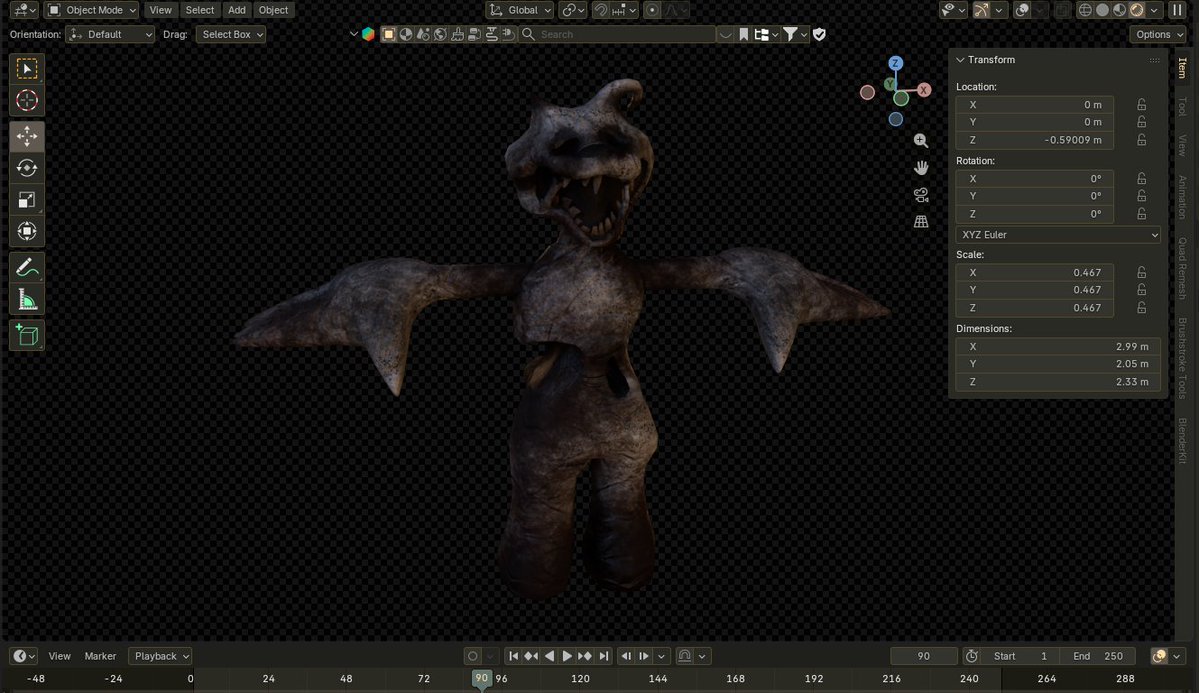Open the pivot point dropdown
The width and height of the screenshot is (1199, 693).
(x=573, y=10)
